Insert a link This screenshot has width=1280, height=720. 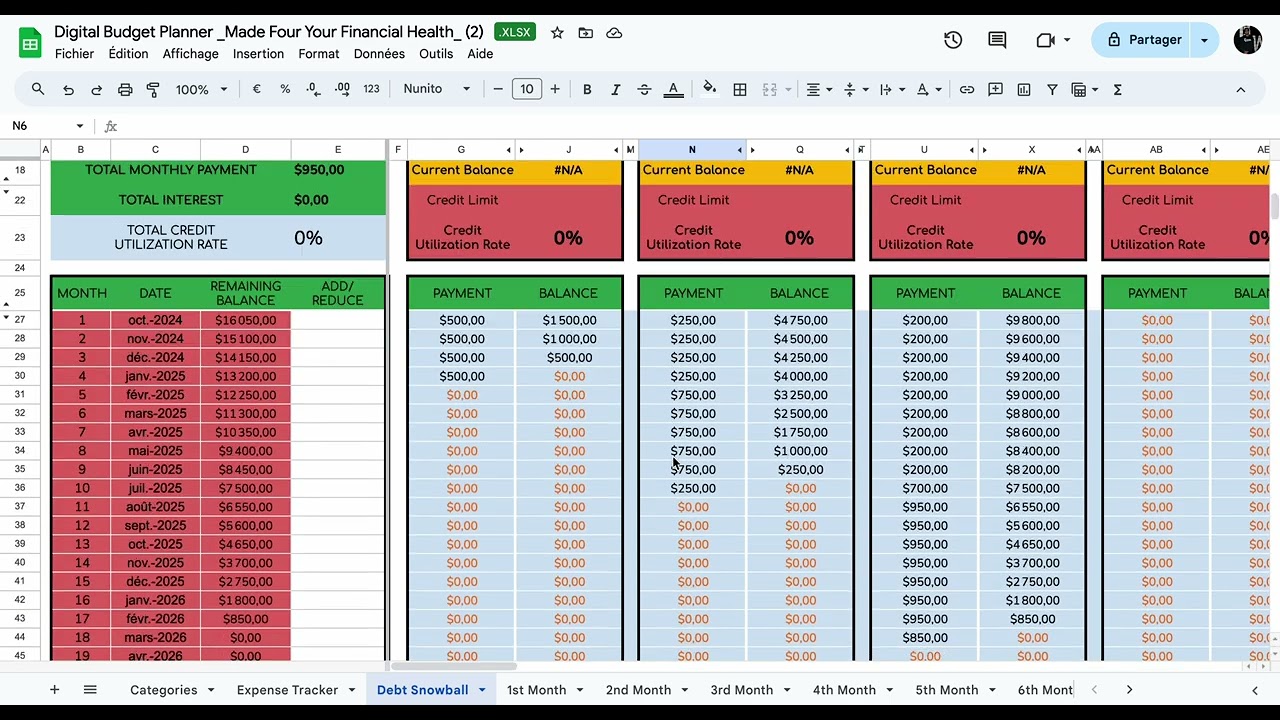tap(967, 89)
